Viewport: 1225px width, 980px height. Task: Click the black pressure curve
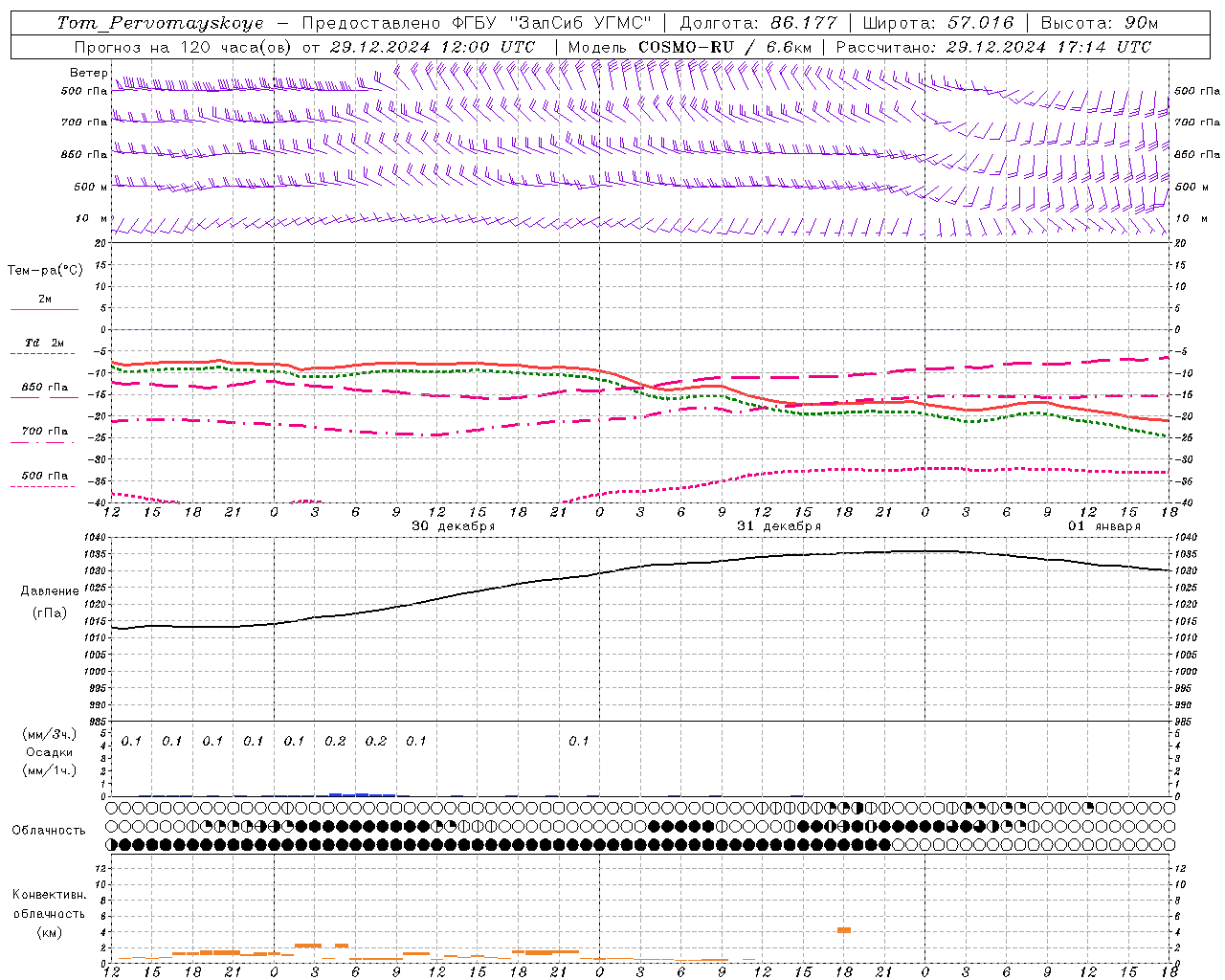640,566
